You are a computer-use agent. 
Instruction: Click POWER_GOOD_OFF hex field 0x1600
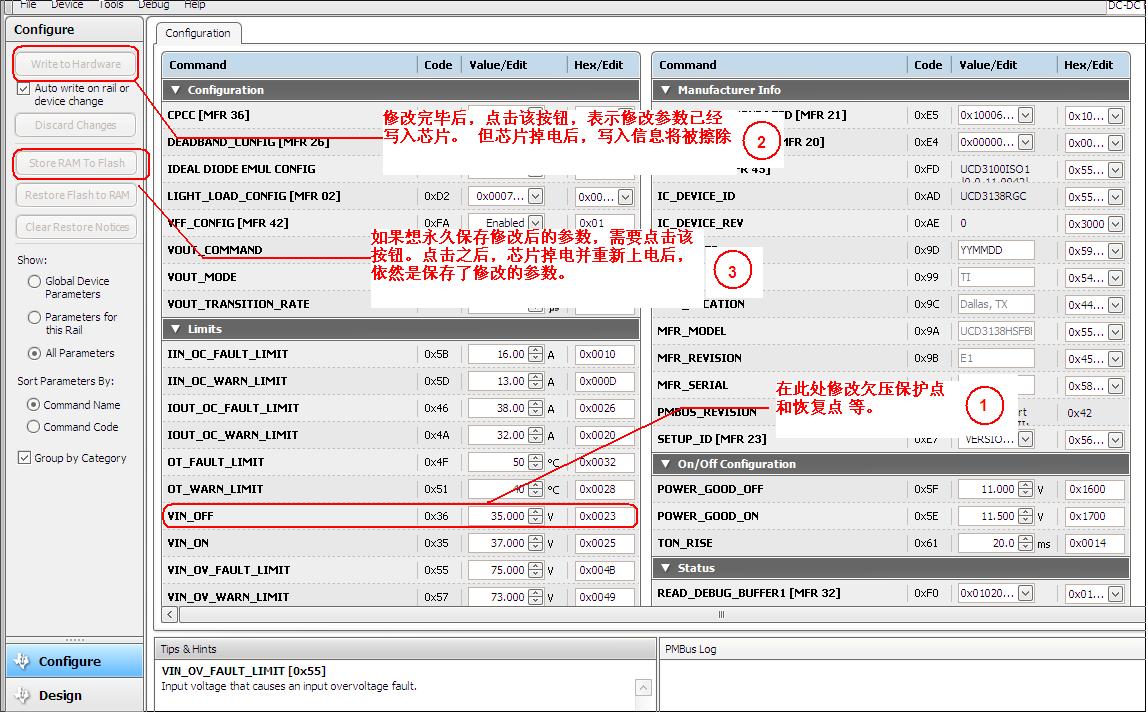click(1095, 489)
